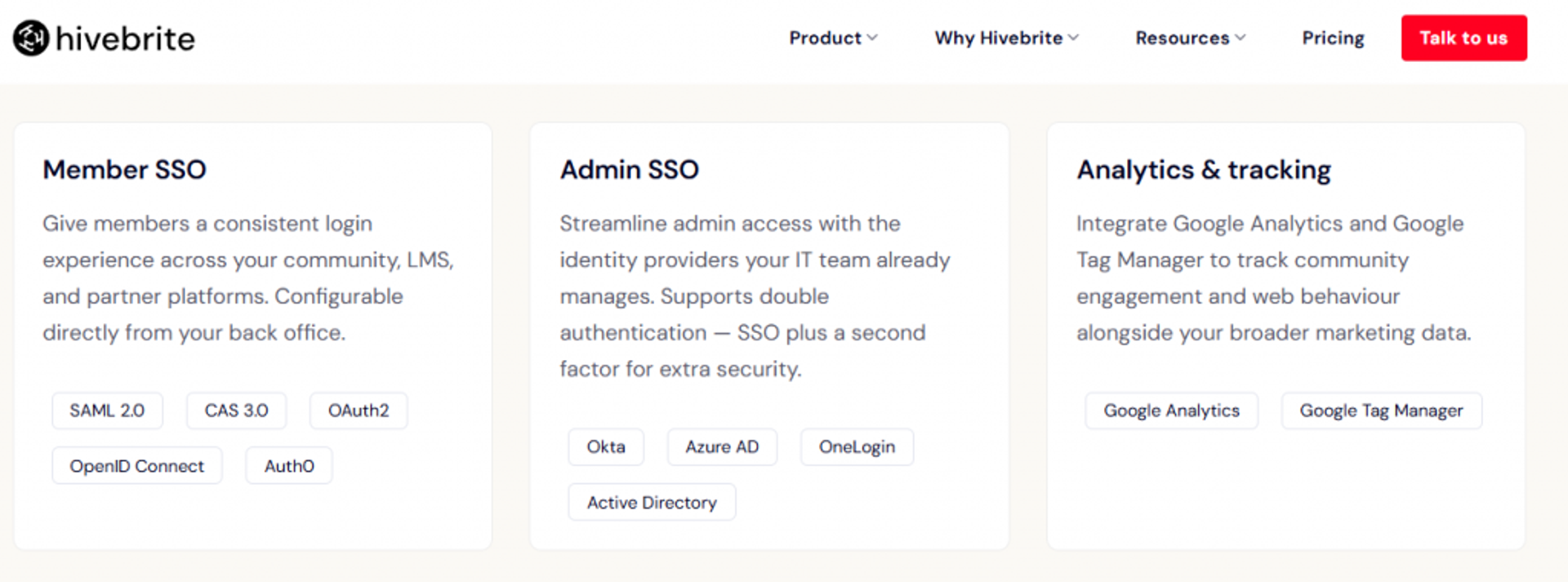Select the Auth0 tag

point(289,466)
